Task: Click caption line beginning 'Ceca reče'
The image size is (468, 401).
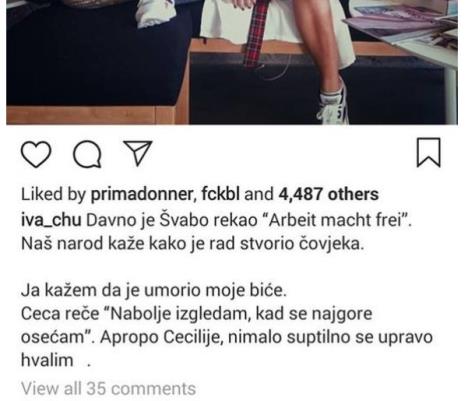Action: click(x=197, y=314)
